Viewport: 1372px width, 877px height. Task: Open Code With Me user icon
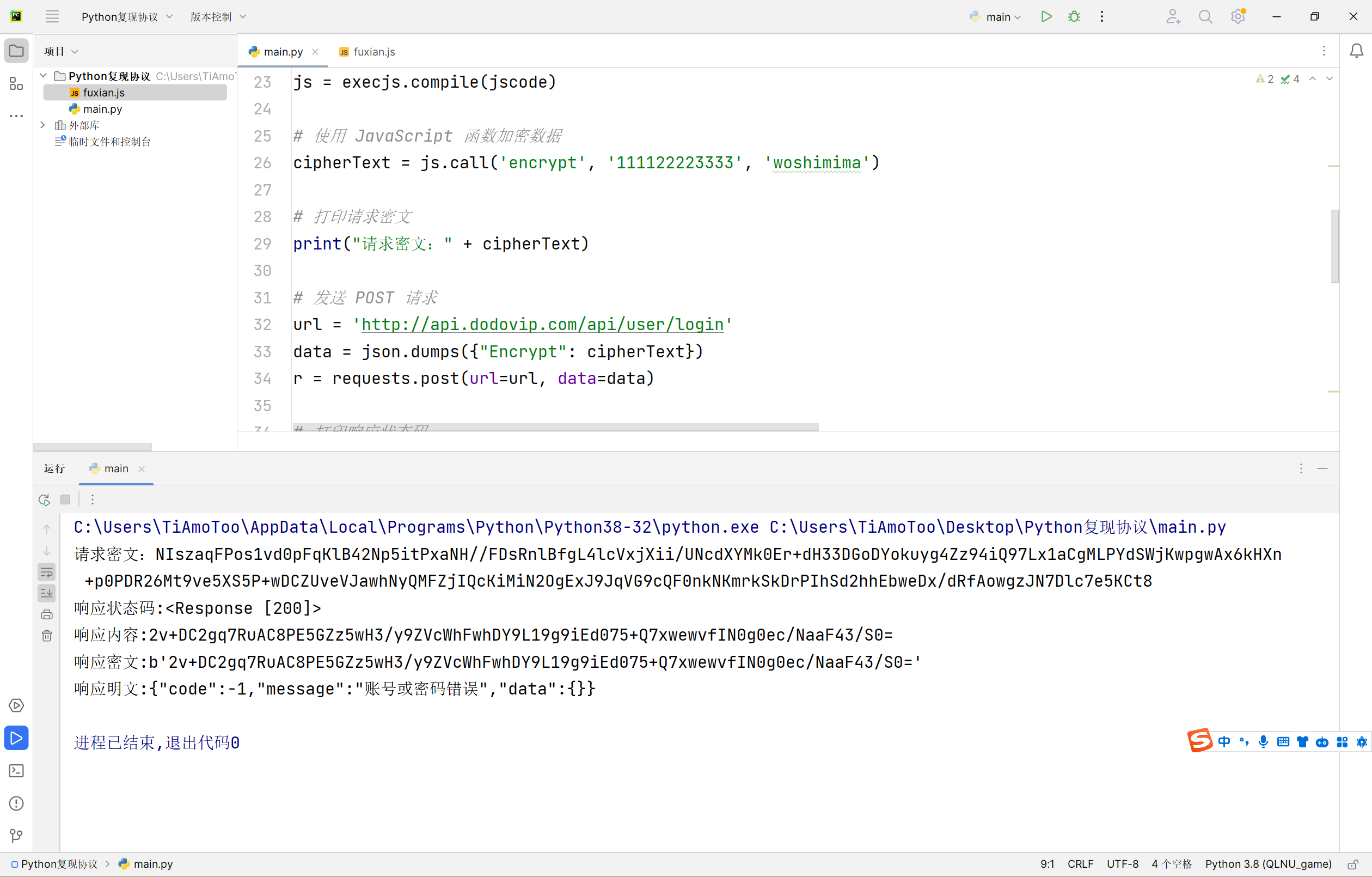coord(1173,16)
